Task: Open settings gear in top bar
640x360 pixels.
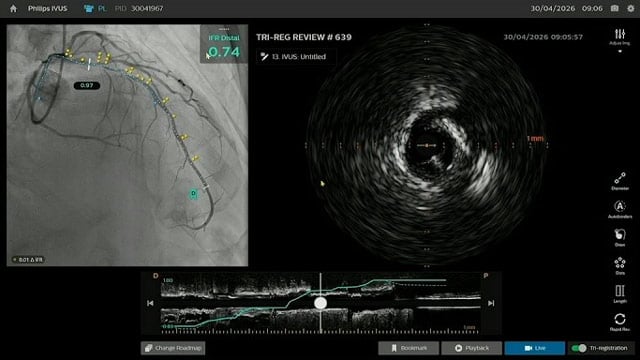Action: (x=631, y=8)
